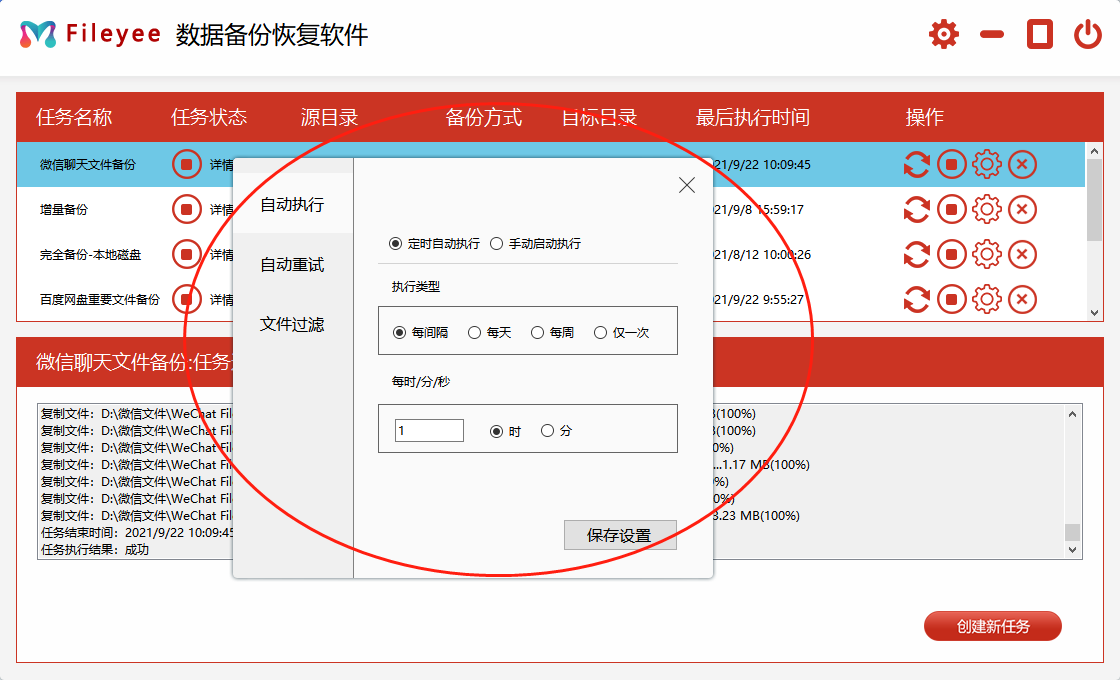Open the app settings gear in the title bar
Image resolution: width=1120 pixels, height=680 pixels.
942,33
